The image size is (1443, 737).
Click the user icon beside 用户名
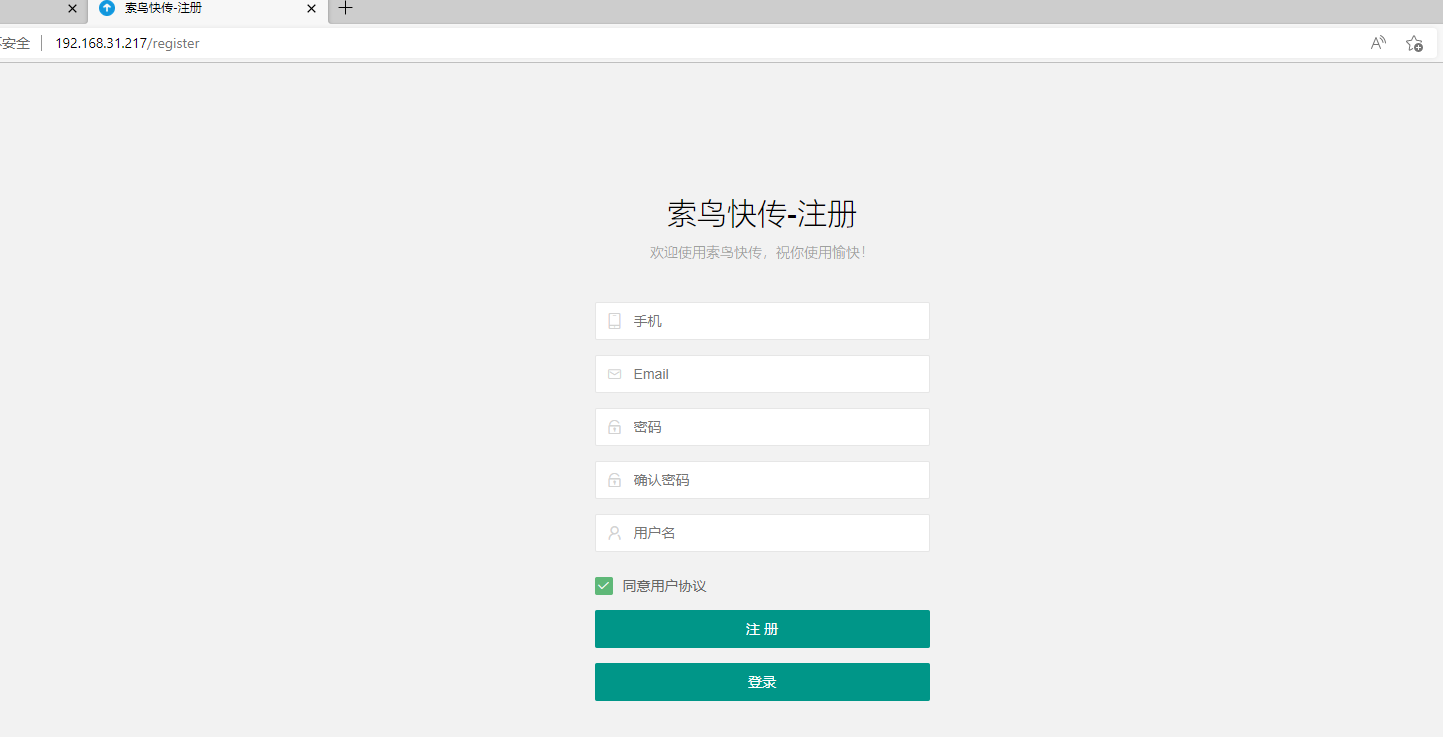point(614,533)
